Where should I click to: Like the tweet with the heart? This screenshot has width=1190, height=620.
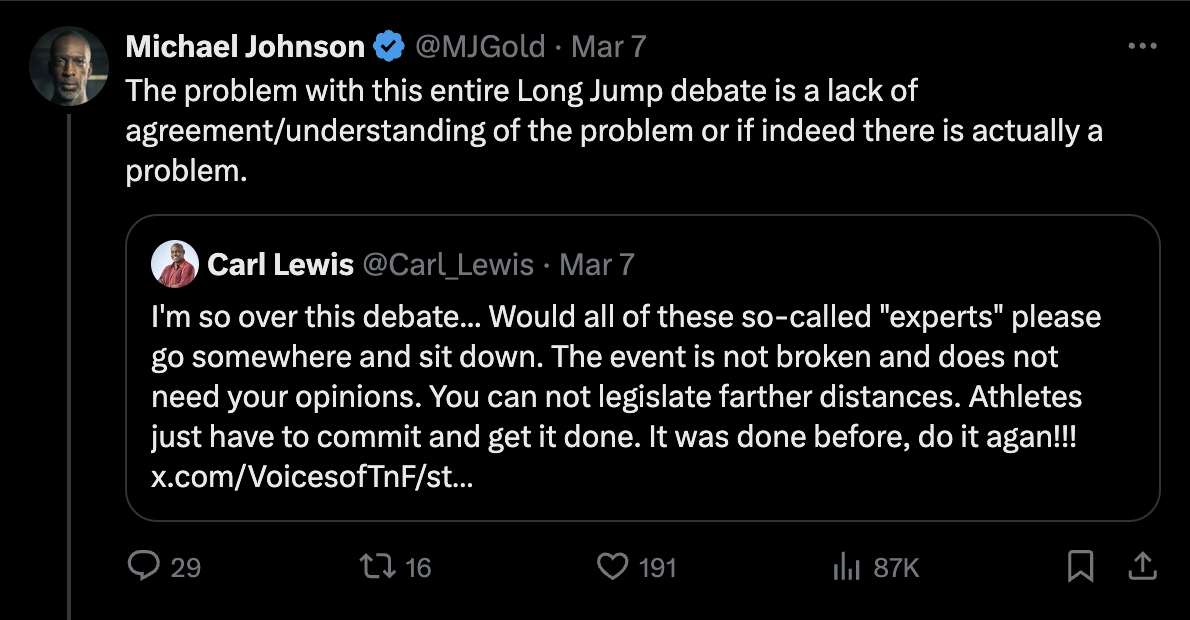[x=611, y=567]
